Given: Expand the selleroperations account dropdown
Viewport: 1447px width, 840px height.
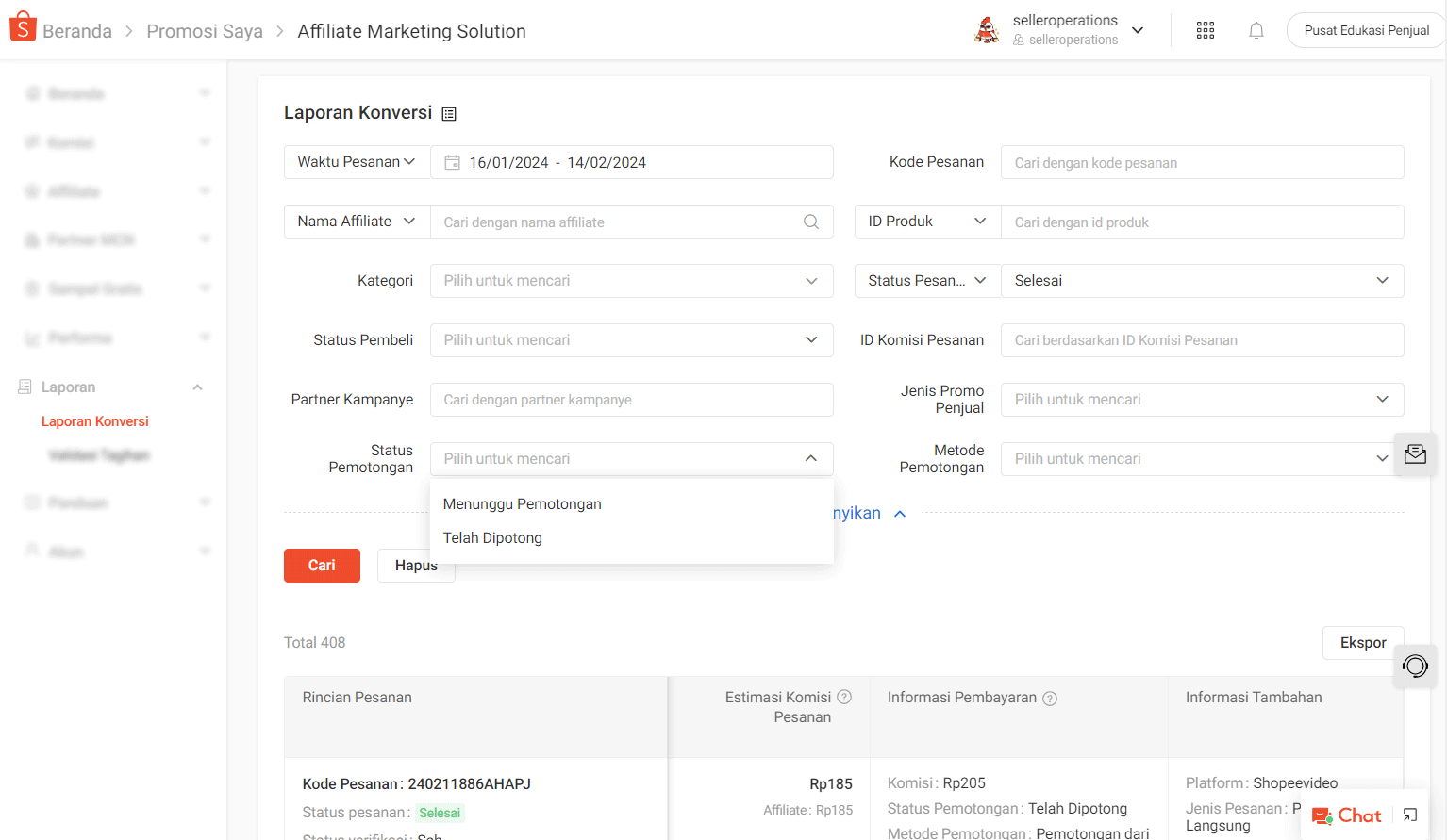Looking at the screenshot, I should (x=1138, y=29).
